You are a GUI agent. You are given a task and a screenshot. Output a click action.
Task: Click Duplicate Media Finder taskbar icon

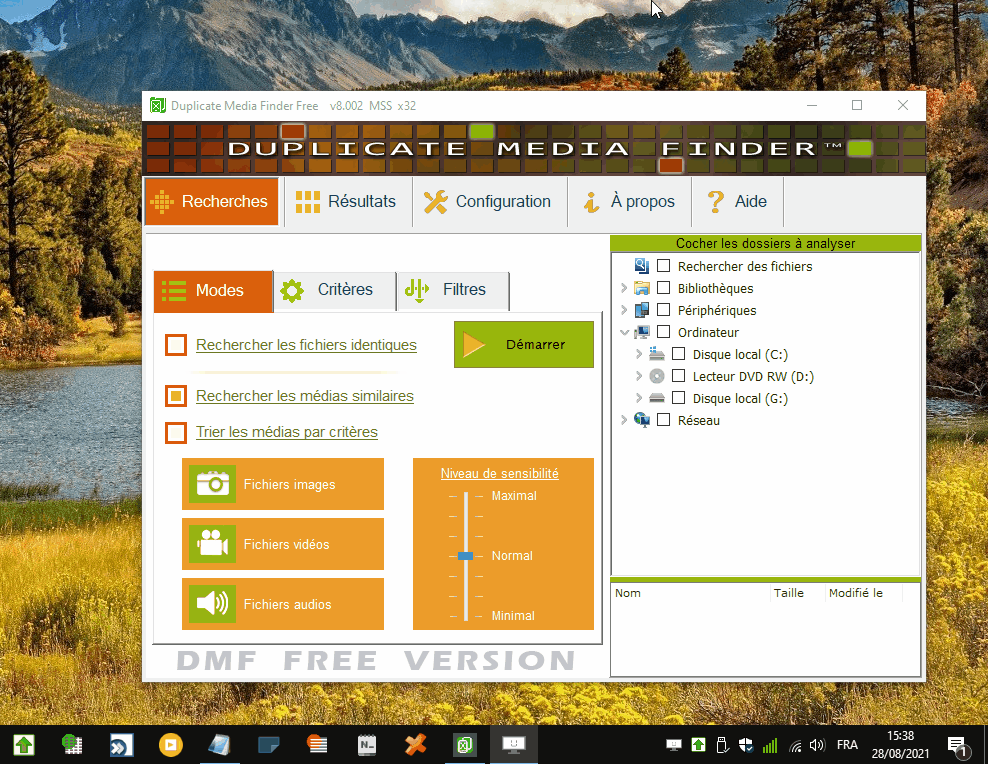pyautogui.click(x=464, y=745)
